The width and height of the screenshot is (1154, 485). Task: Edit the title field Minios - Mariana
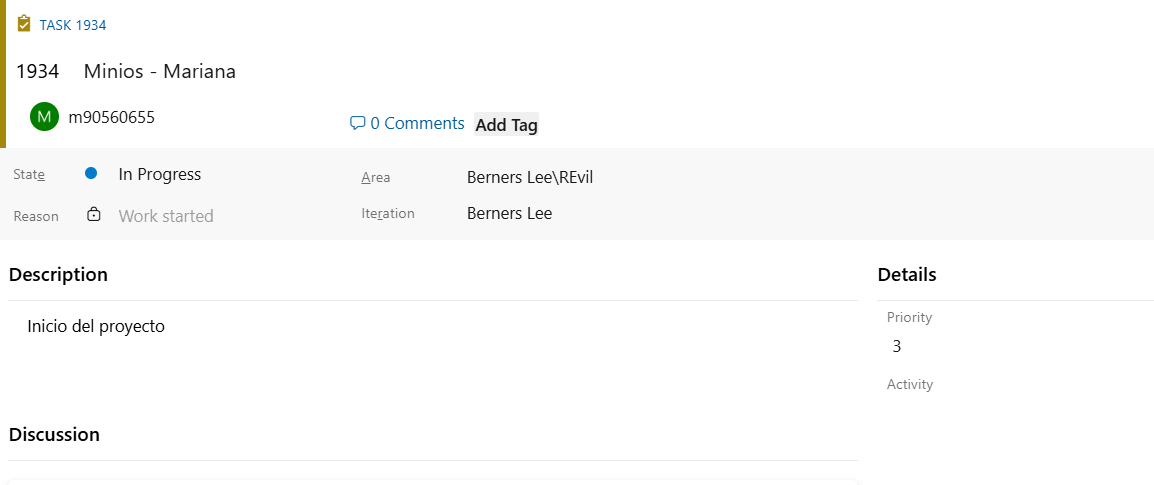click(160, 72)
